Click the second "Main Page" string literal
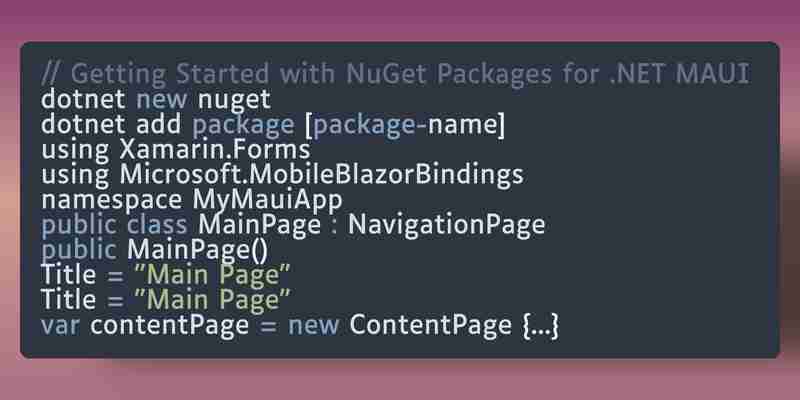The width and height of the screenshot is (800, 400). pos(212,299)
